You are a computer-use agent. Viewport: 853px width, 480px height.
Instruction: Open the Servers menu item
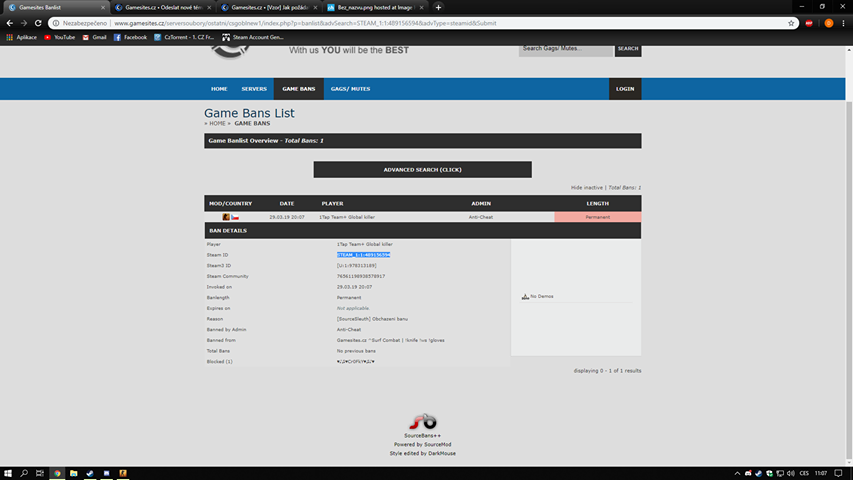pos(254,89)
